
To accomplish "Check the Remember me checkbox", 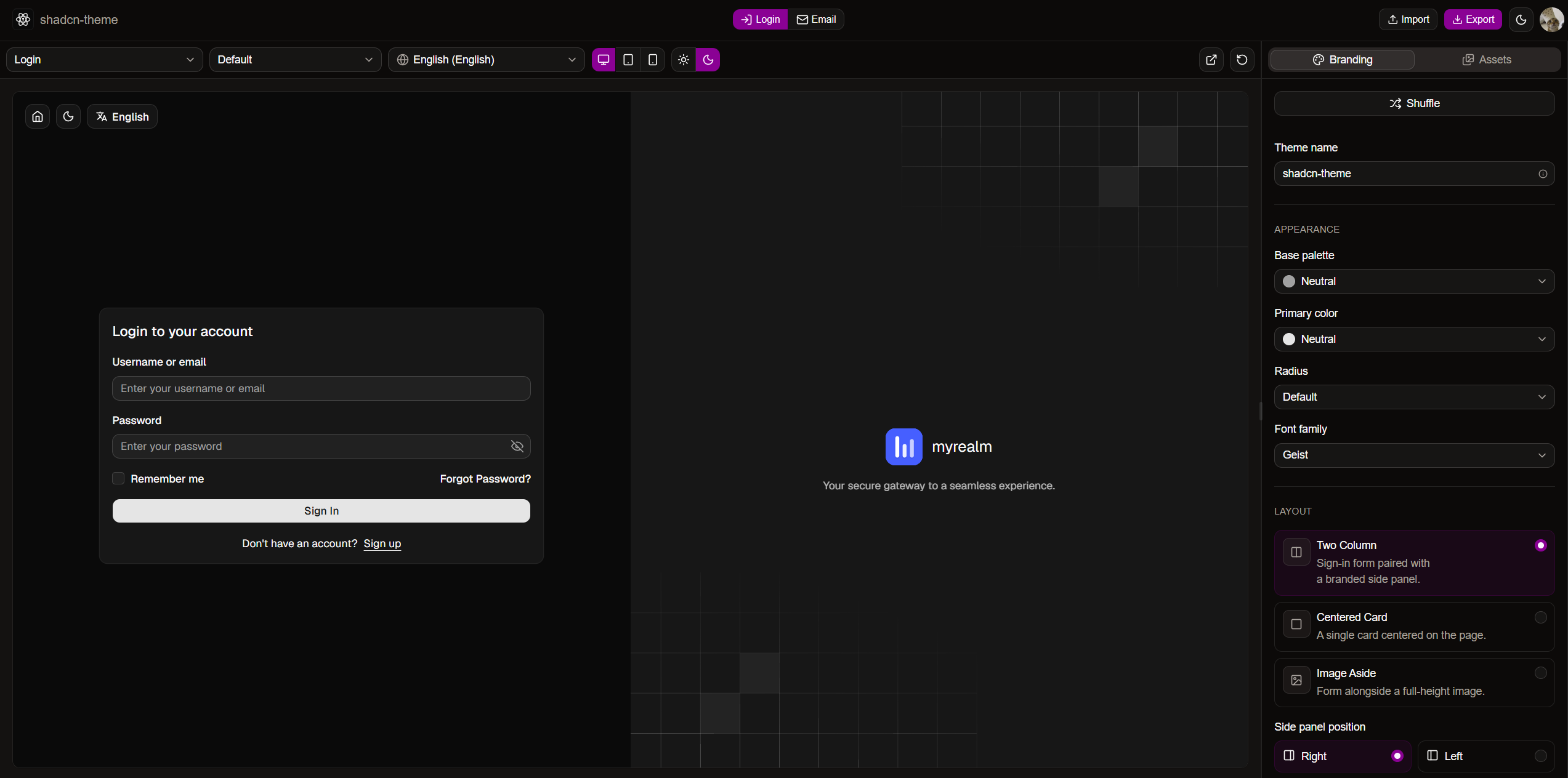I will [x=118, y=478].
